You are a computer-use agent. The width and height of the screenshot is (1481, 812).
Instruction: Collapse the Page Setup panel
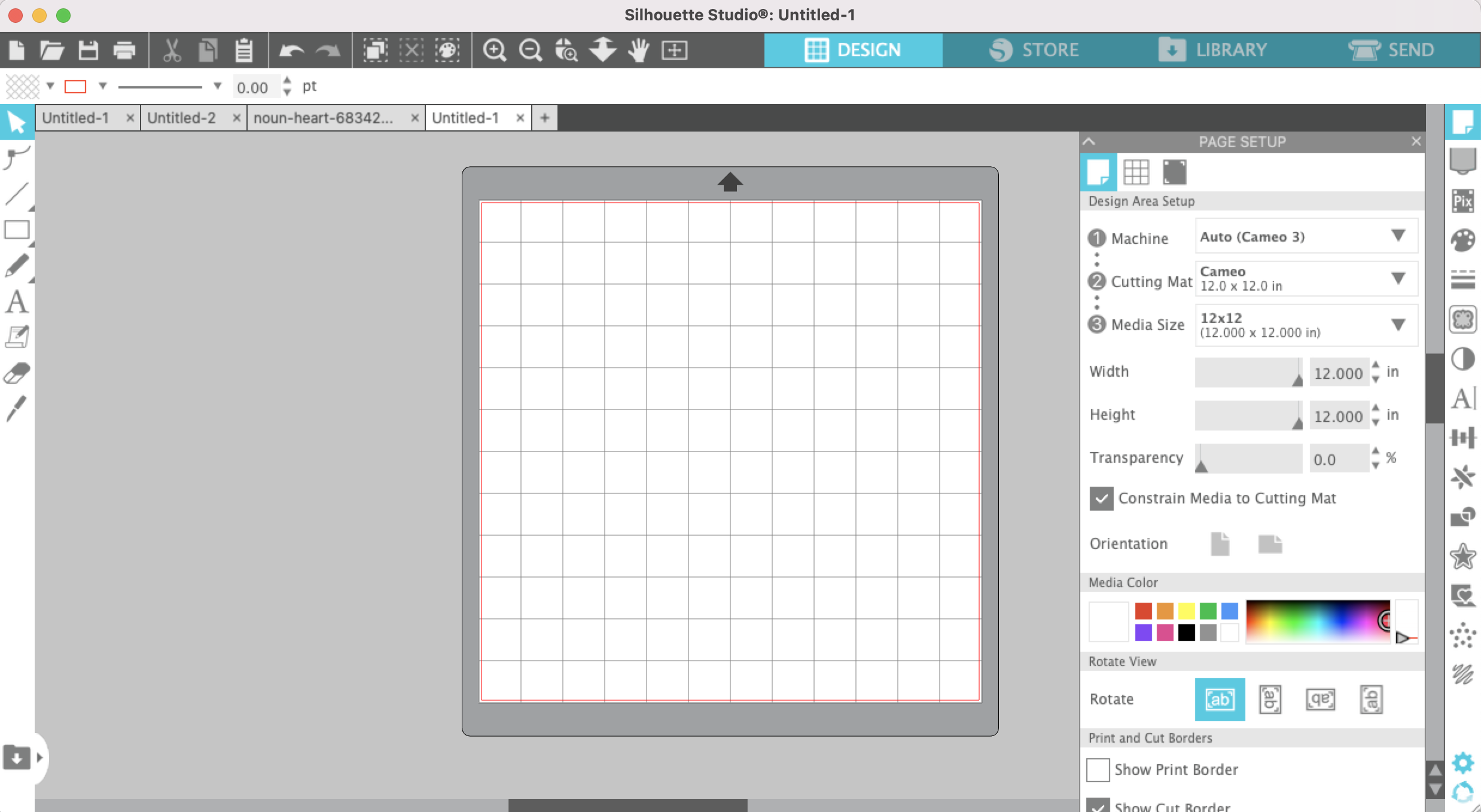pos(1089,142)
